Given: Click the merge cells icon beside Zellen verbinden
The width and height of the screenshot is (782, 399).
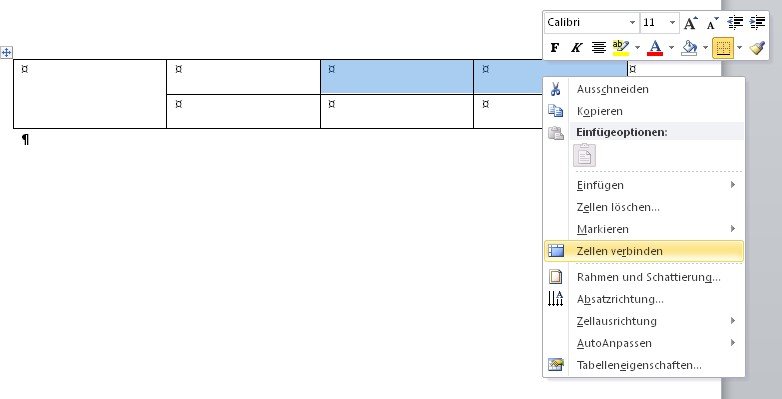Looking at the screenshot, I should (556, 251).
